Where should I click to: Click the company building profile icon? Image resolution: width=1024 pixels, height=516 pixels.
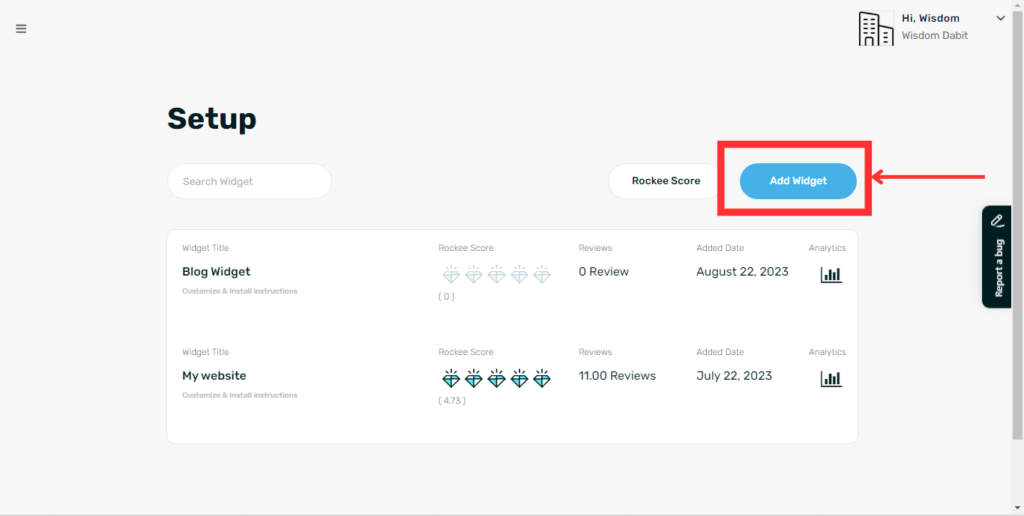tap(876, 28)
